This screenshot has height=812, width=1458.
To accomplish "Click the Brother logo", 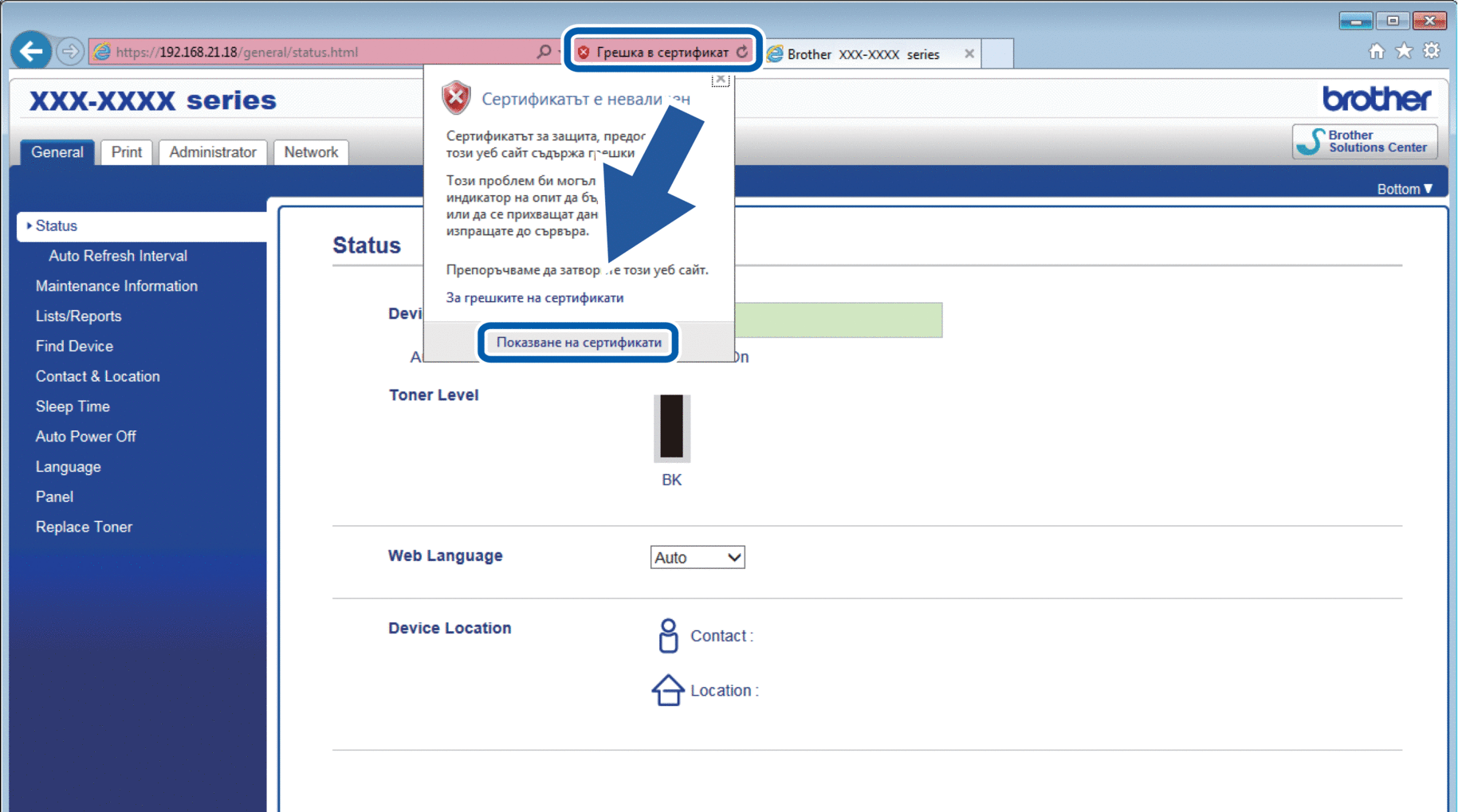I will 1377,99.
